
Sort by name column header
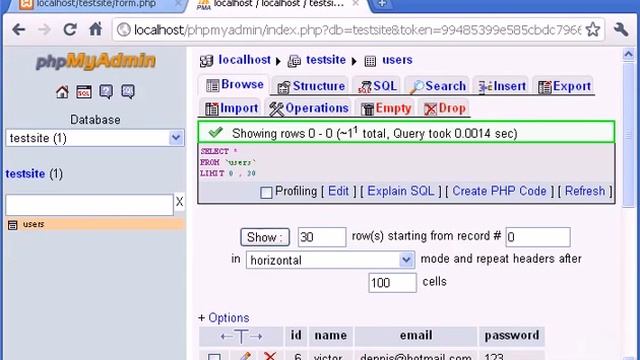(331, 336)
